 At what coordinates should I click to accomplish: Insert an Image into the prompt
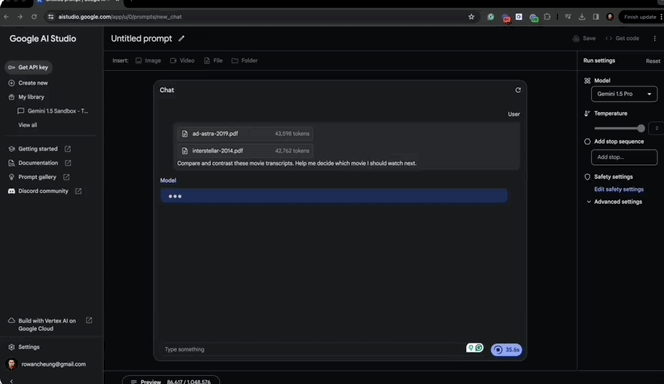[148, 61]
